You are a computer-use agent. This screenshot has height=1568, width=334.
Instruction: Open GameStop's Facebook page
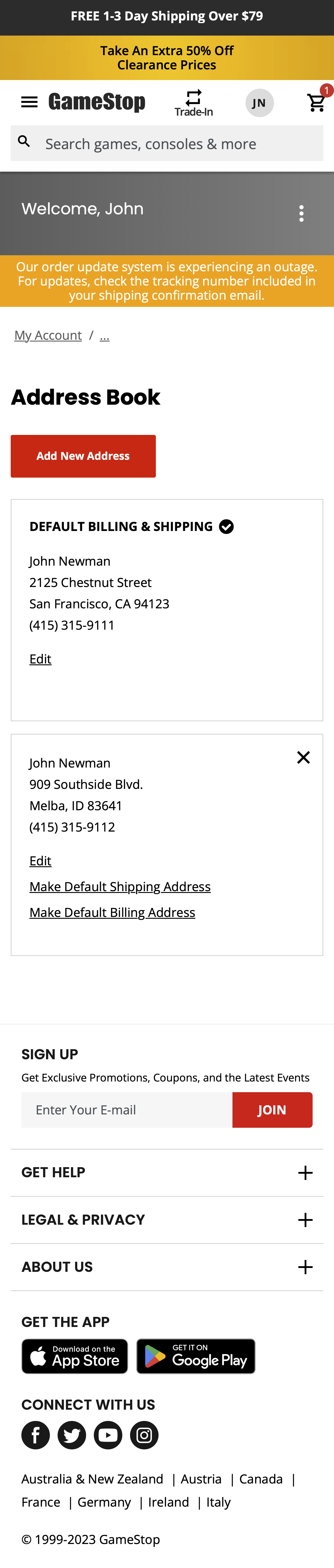click(35, 1435)
